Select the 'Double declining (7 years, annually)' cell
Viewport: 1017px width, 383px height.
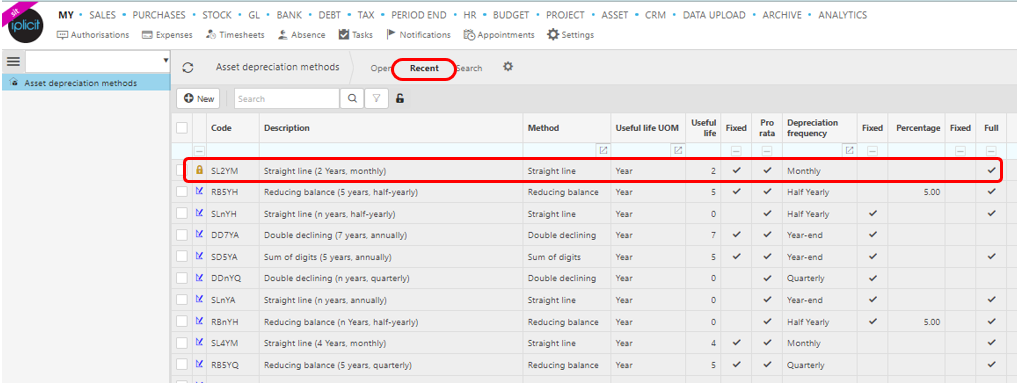pos(391,235)
